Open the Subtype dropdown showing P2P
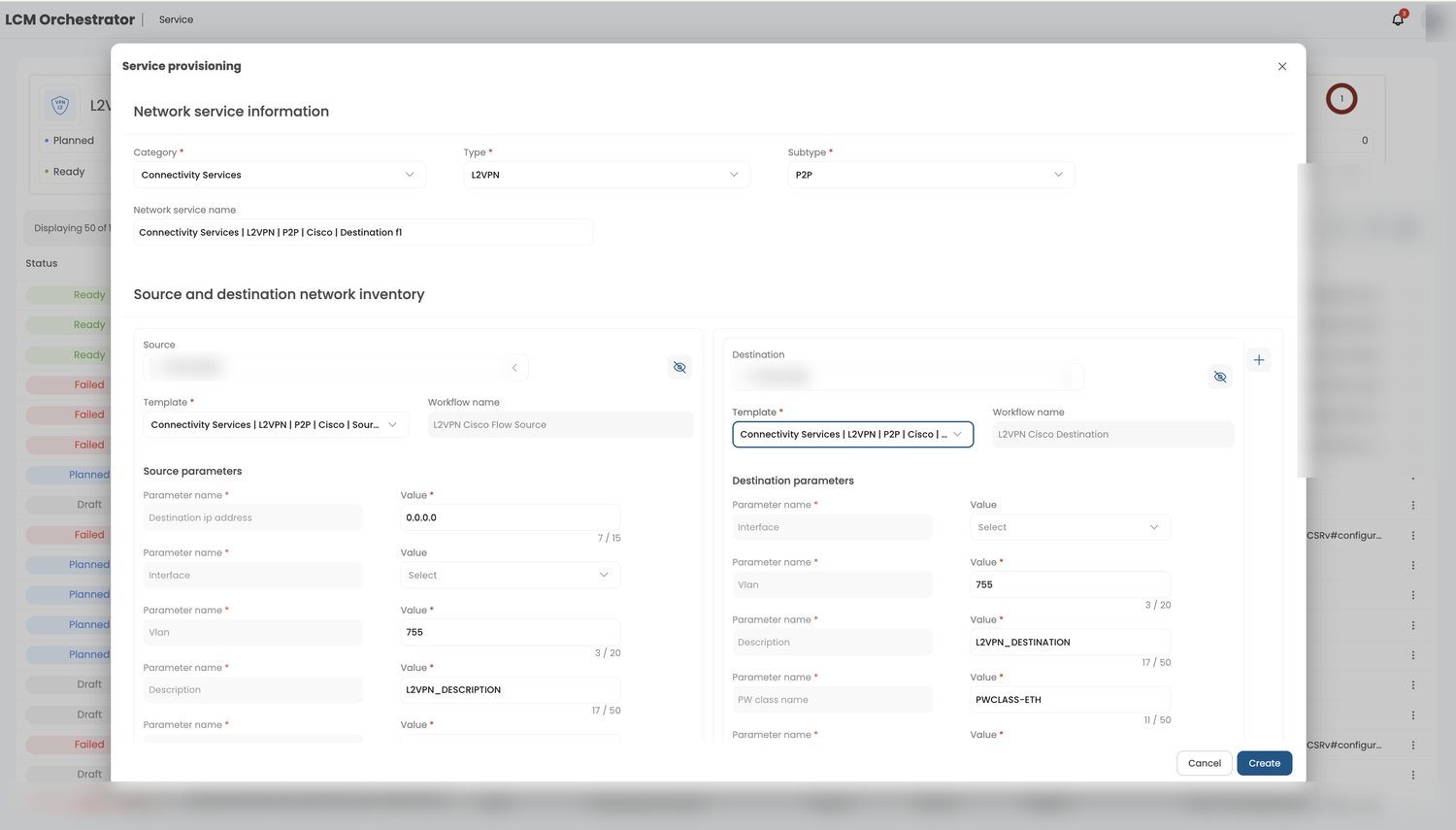 (x=931, y=175)
